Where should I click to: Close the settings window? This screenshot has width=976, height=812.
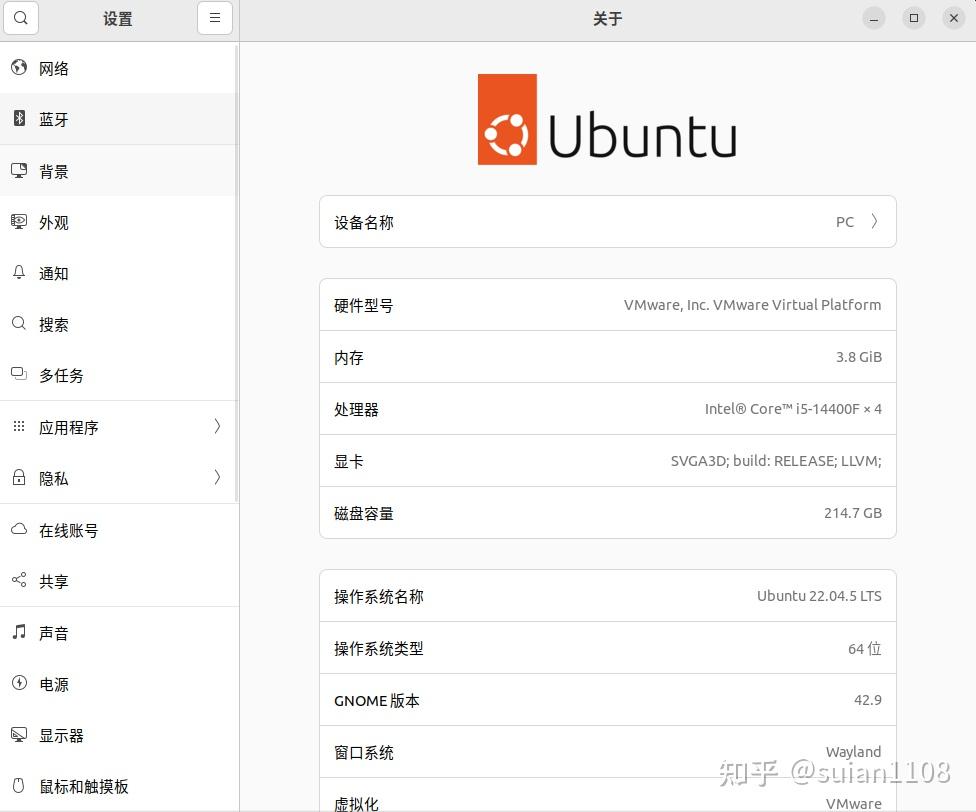coord(954,18)
